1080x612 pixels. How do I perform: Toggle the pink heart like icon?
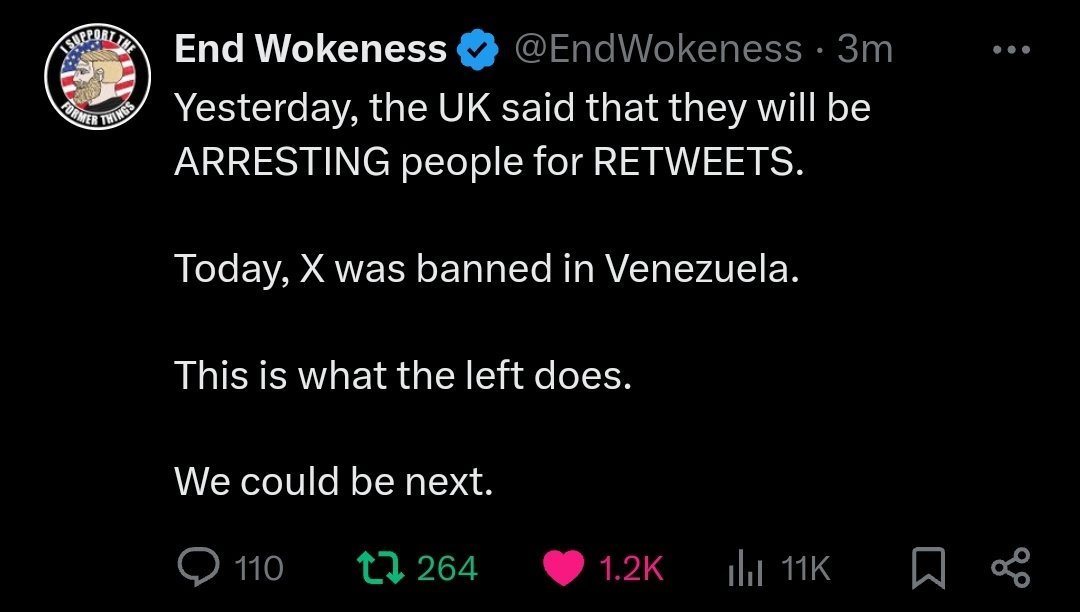pyautogui.click(x=564, y=568)
